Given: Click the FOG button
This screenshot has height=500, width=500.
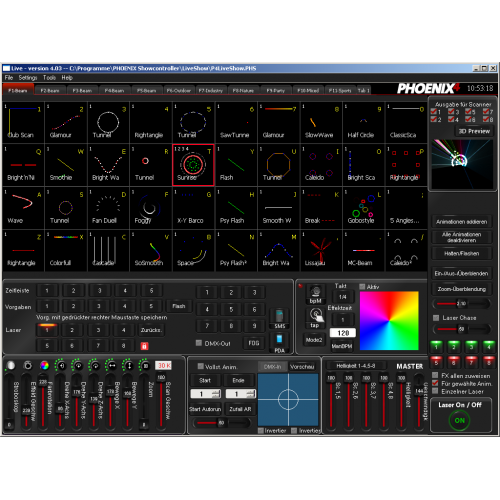Looking at the screenshot, I should 254,343.
